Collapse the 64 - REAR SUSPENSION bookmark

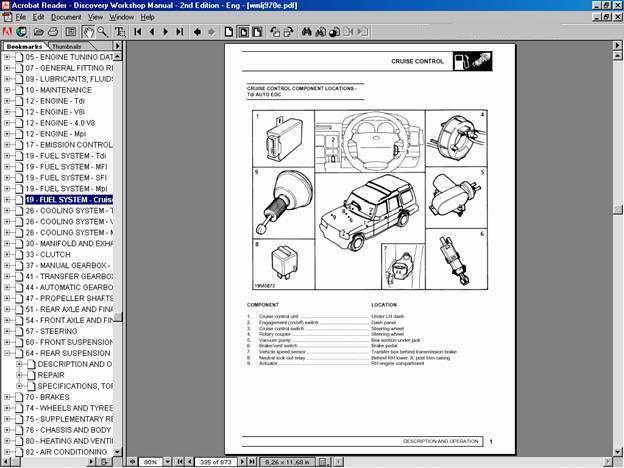click(7, 353)
